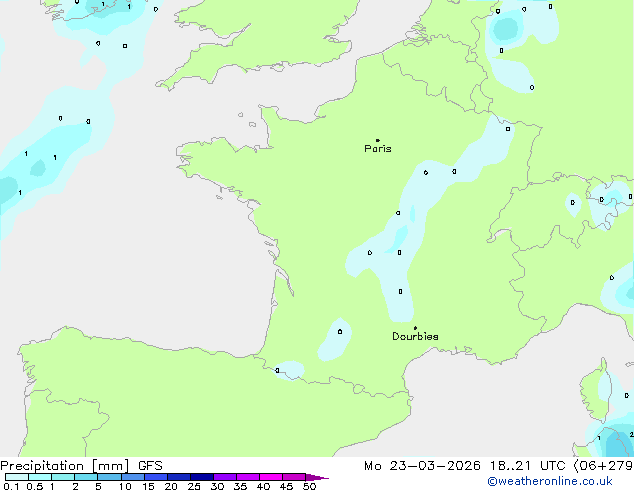Pick the 15–20 mm legend color swatch

click(x=156, y=477)
